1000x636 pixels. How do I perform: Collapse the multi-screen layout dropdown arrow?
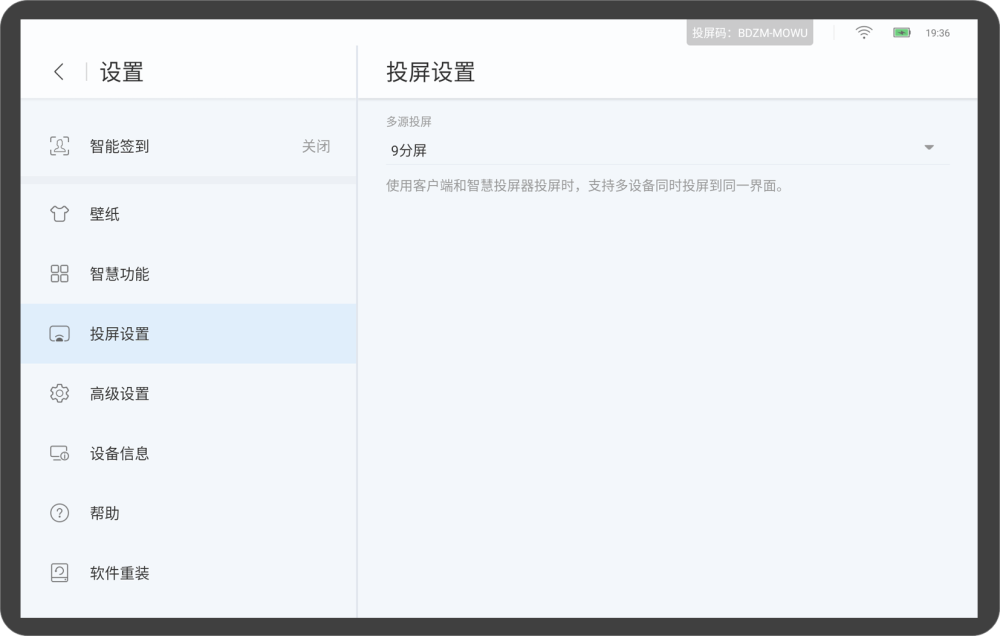(x=930, y=147)
